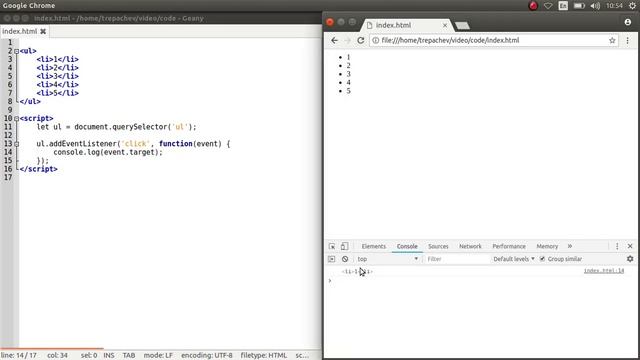Open the Memory tab
The width and height of the screenshot is (640, 360).
point(547,247)
